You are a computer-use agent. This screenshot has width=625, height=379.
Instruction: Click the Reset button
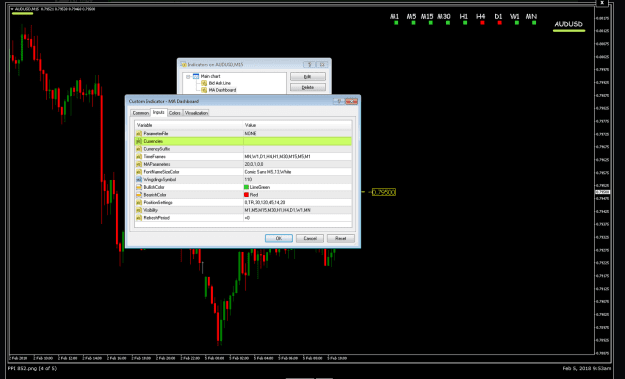pos(340,238)
